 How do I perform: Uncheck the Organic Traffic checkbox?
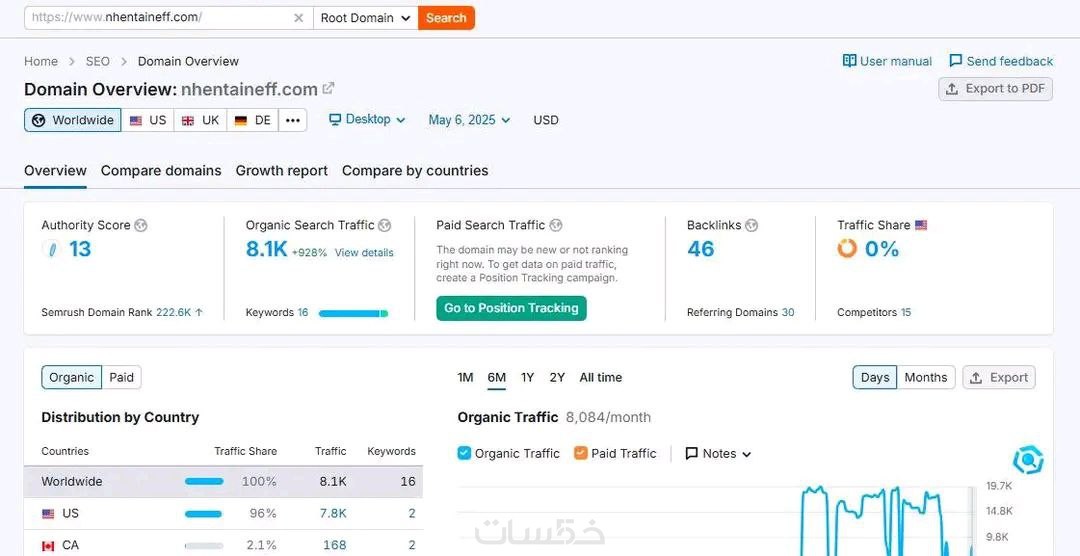[x=464, y=453]
